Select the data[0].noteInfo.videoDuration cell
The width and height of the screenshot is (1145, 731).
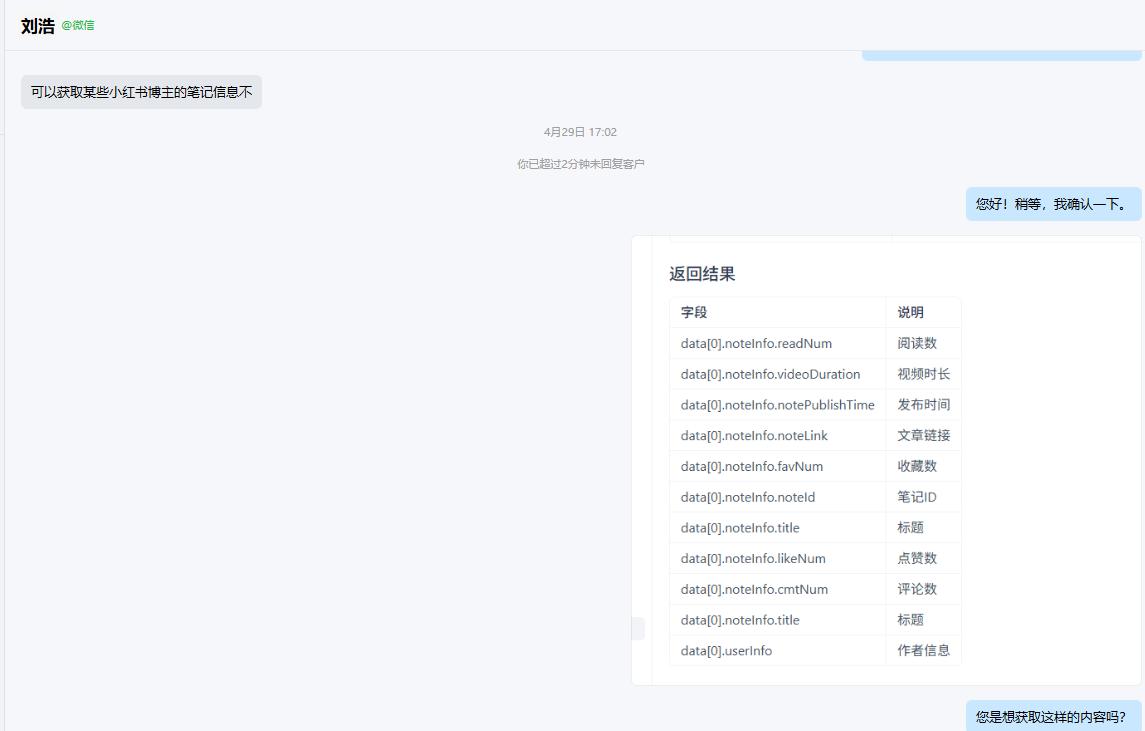pos(778,374)
